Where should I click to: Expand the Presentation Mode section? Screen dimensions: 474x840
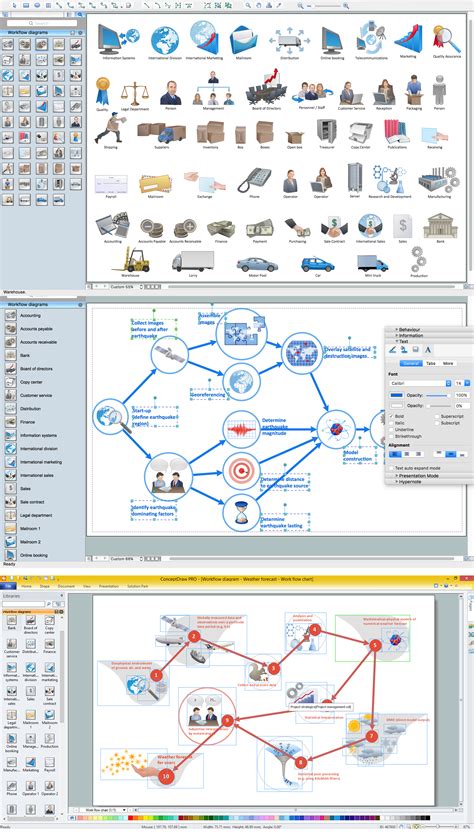(417, 476)
